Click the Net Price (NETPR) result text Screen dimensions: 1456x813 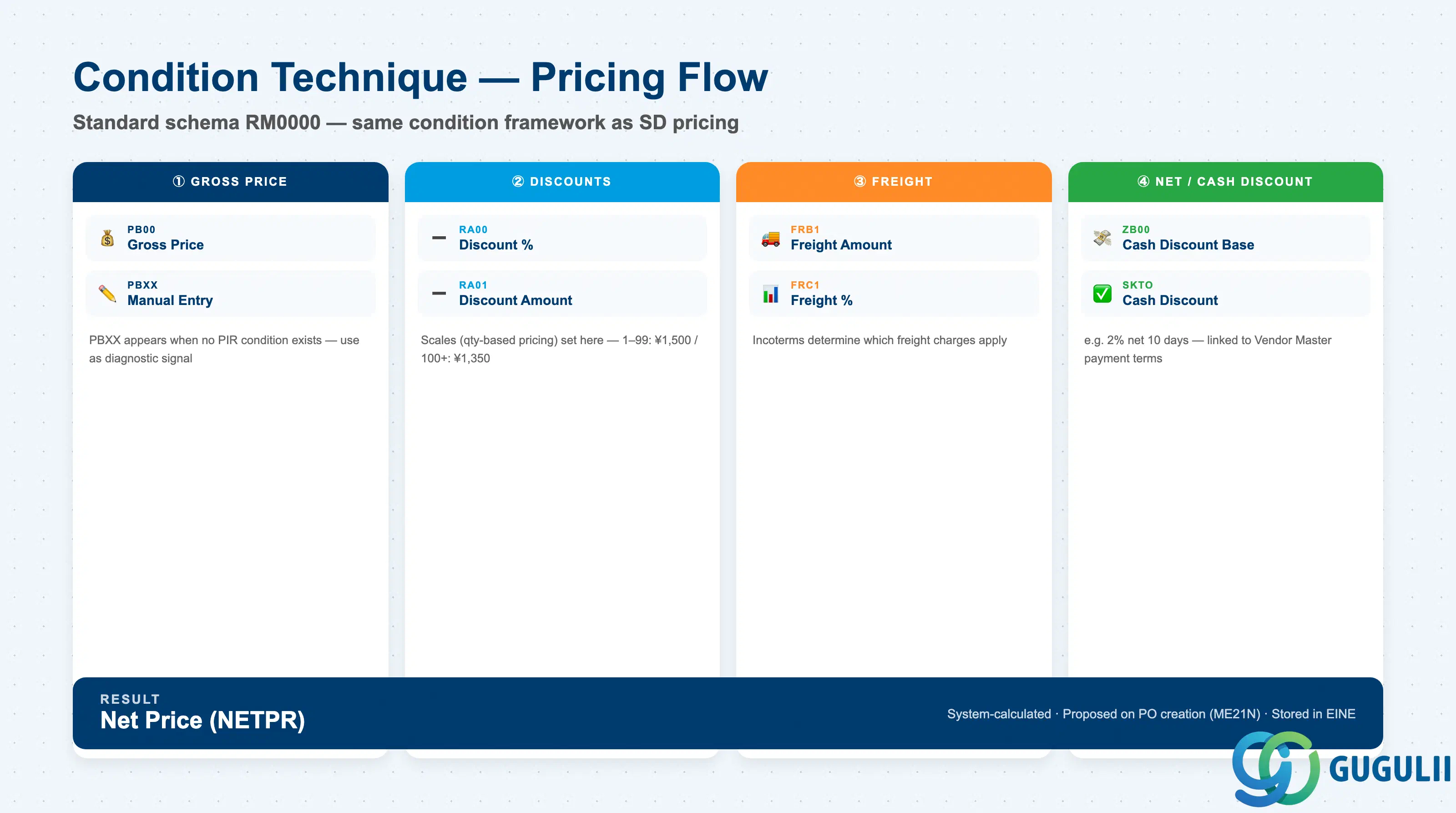coord(202,720)
